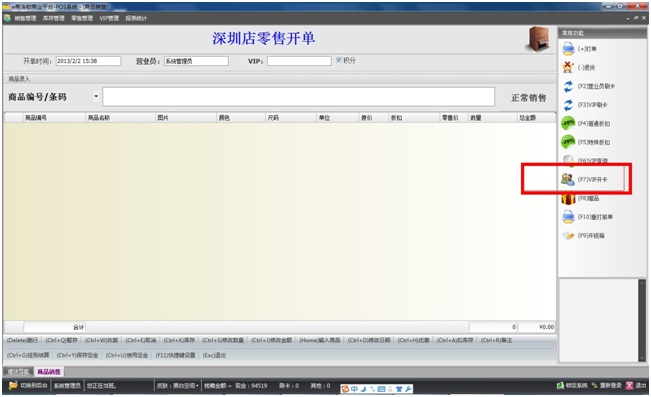Click the (-)退货 return cart icon
This screenshot has height=397, width=651.
[x=568, y=67]
